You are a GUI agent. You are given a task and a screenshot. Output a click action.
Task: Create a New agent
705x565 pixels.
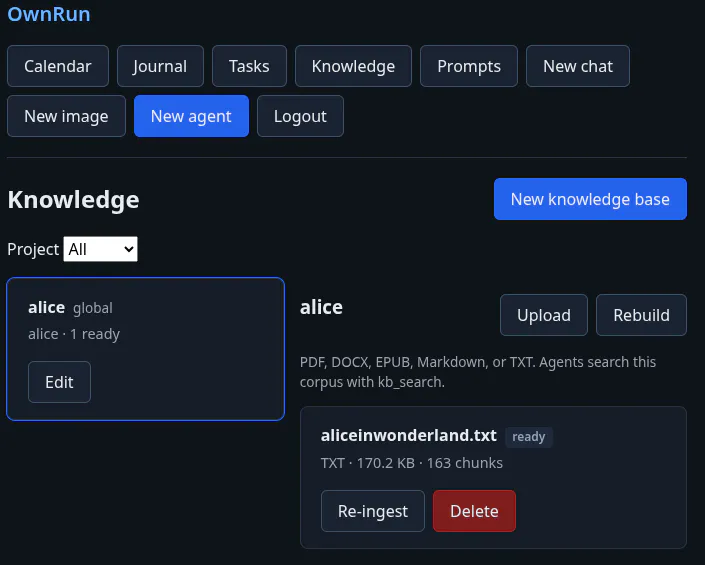coord(191,116)
